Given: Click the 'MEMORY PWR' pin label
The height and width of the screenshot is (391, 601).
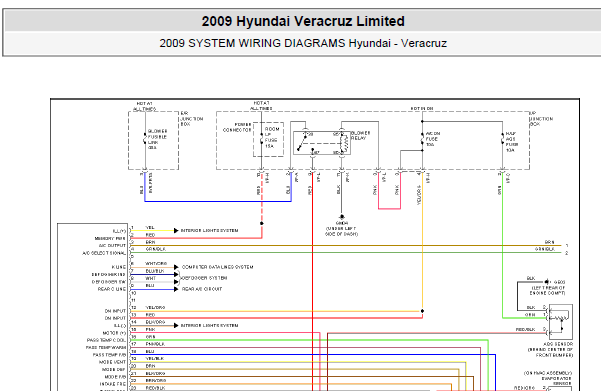Looking at the screenshot, I should pos(110,238).
